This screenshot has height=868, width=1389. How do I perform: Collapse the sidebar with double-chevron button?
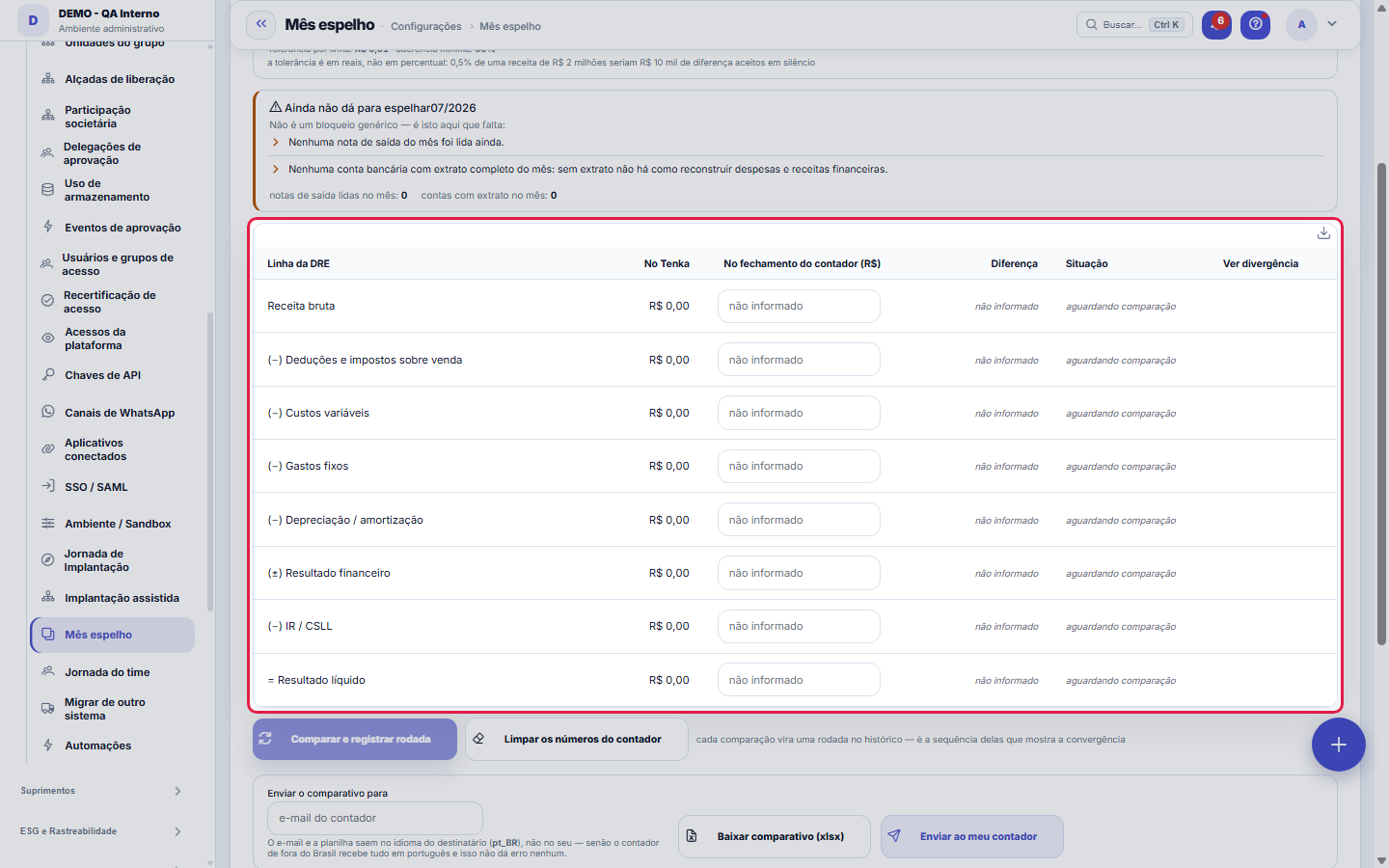[x=260, y=24]
